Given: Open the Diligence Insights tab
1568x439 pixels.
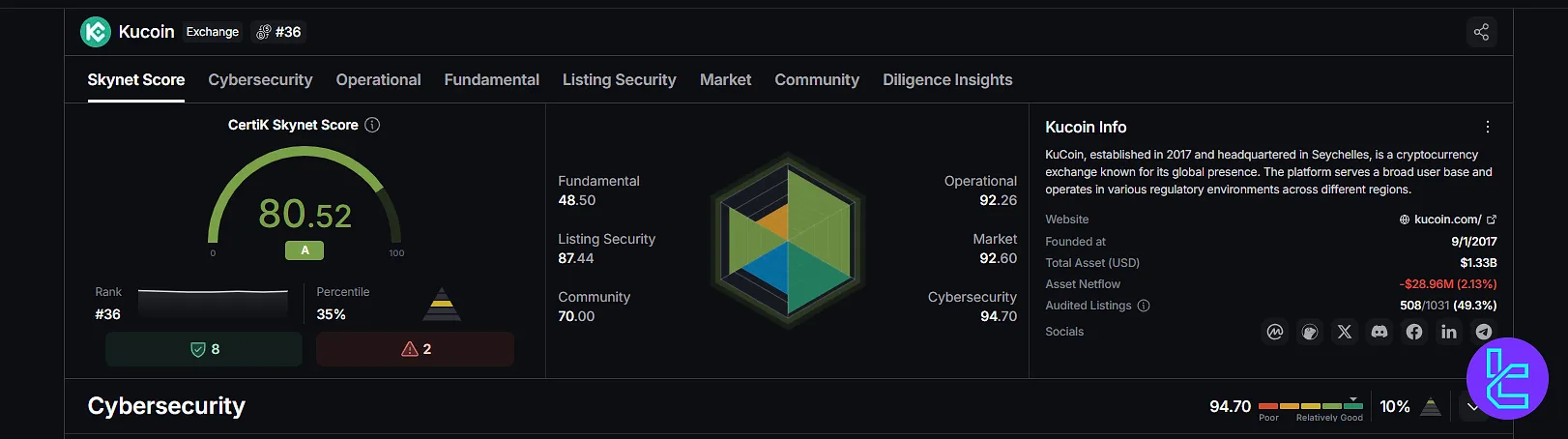Looking at the screenshot, I should tap(947, 80).
